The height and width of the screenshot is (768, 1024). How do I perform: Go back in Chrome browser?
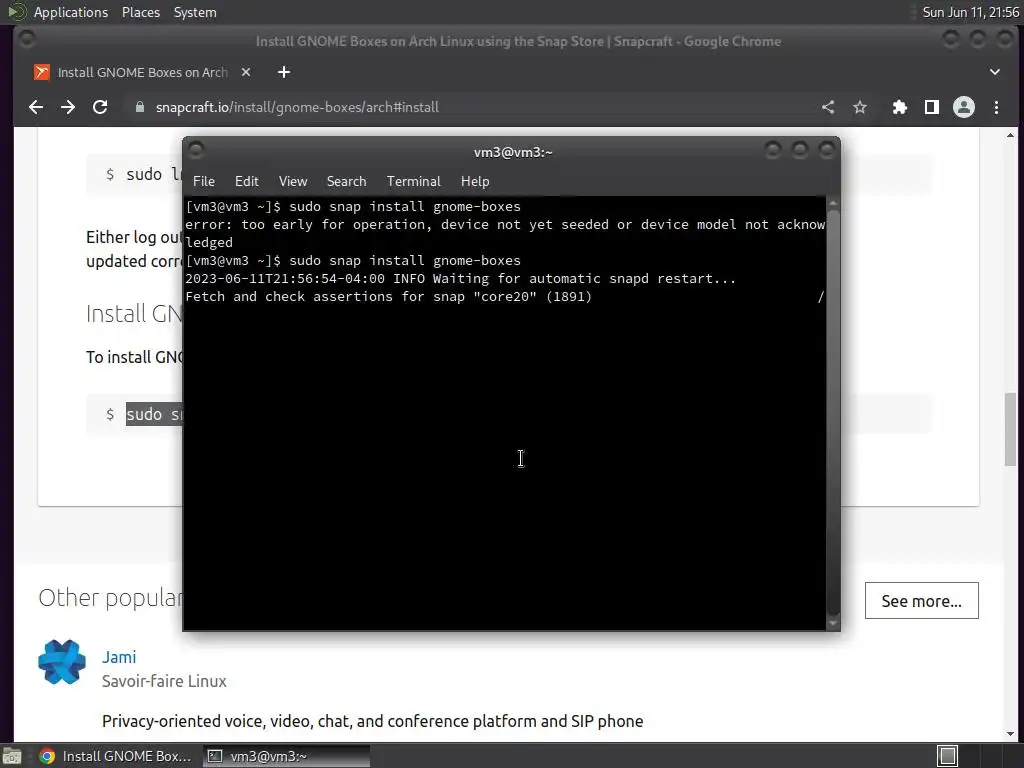click(36, 107)
